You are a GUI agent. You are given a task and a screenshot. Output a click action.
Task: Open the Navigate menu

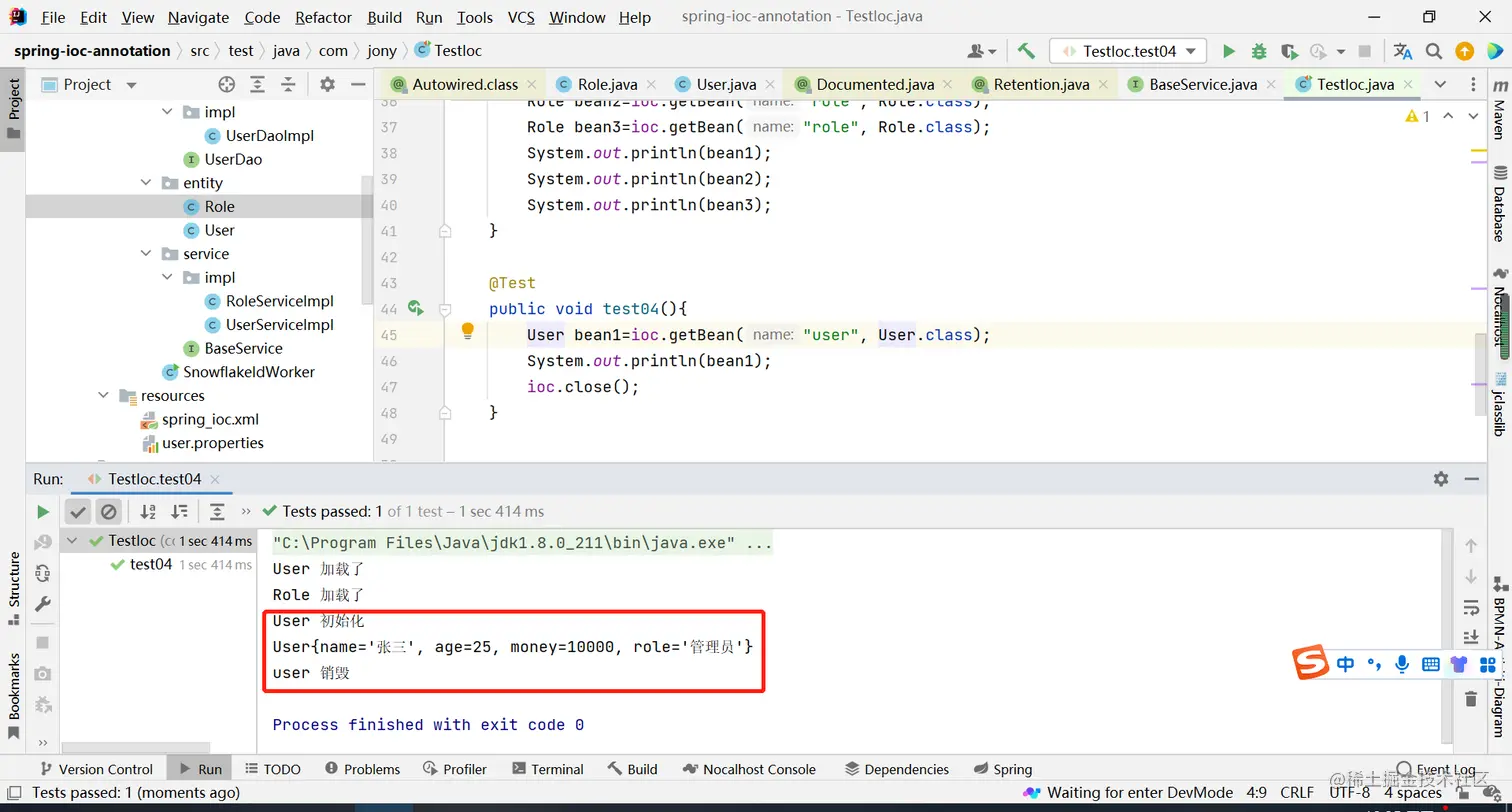198,17
